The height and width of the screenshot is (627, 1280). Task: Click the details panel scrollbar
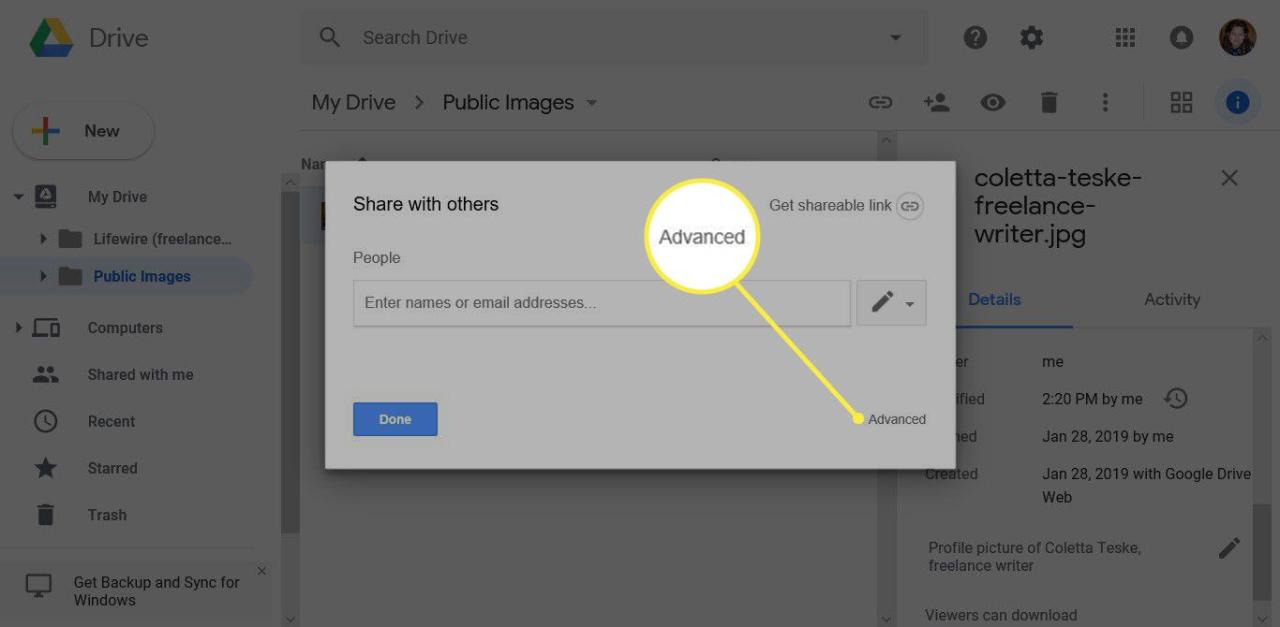point(1263,550)
